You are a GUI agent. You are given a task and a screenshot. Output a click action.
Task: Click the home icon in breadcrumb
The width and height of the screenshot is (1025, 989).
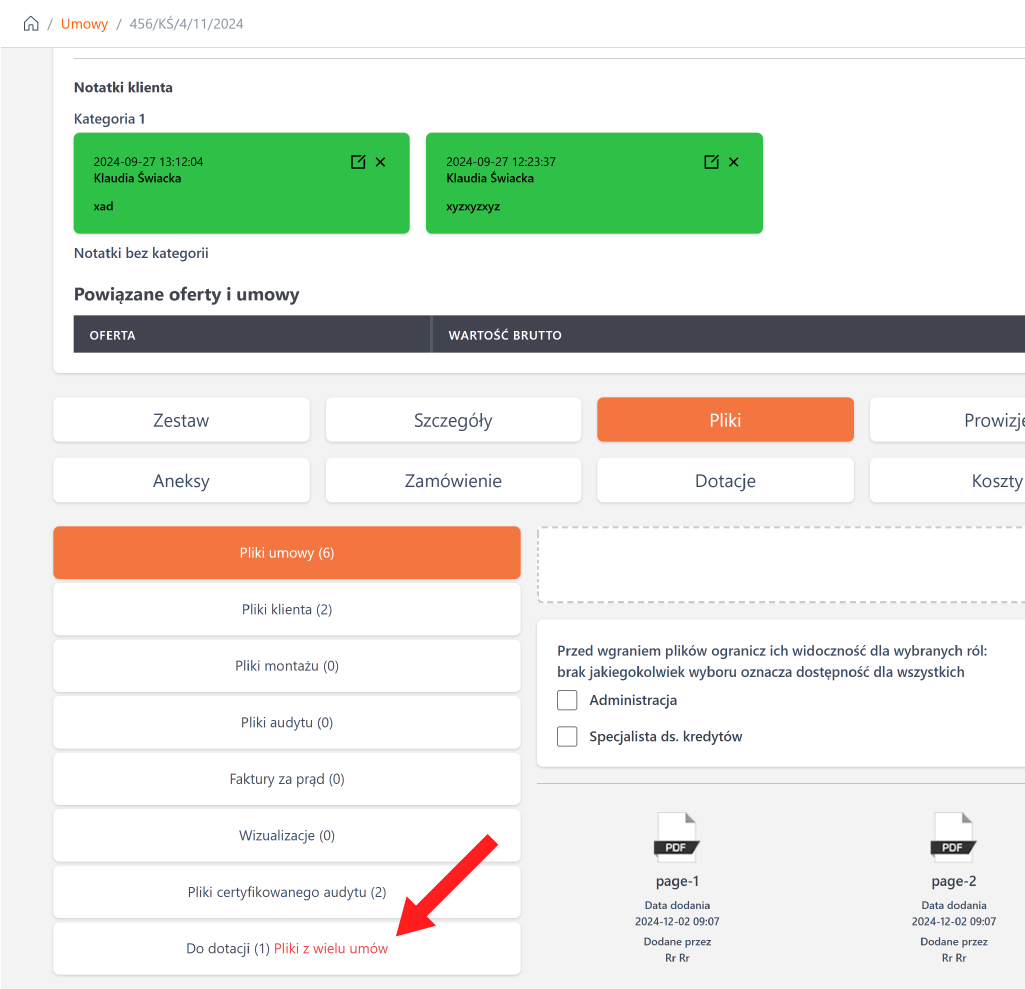pyautogui.click(x=31, y=24)
